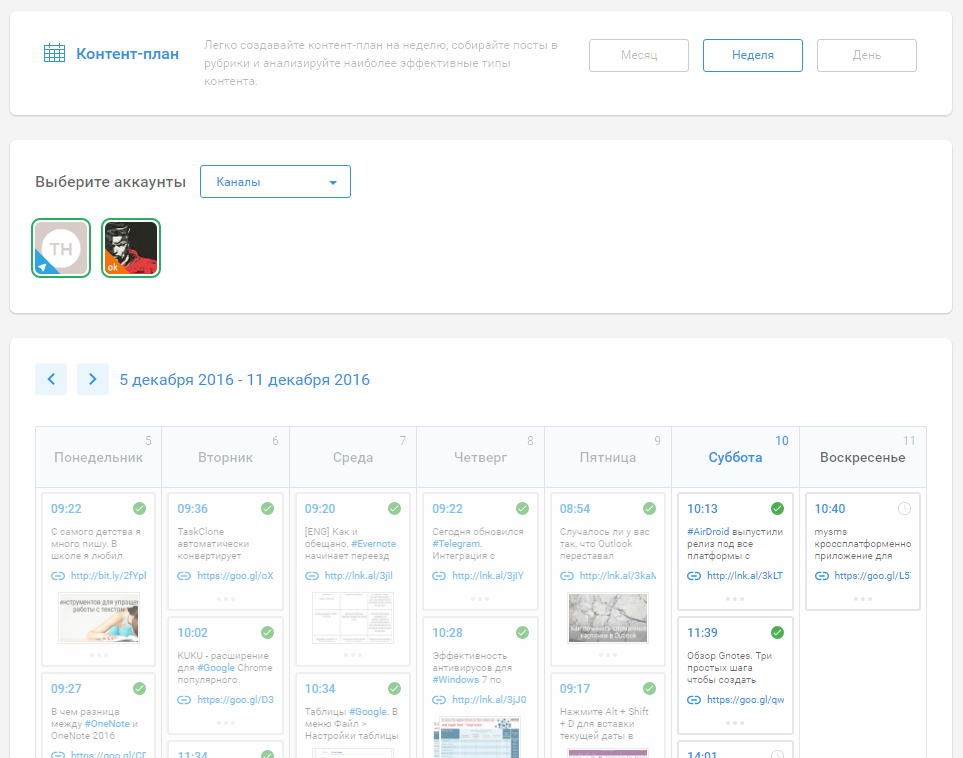963x758 pixels.
Task: Toggle the OK account with portrait avatar
Action: coord(131,248)
